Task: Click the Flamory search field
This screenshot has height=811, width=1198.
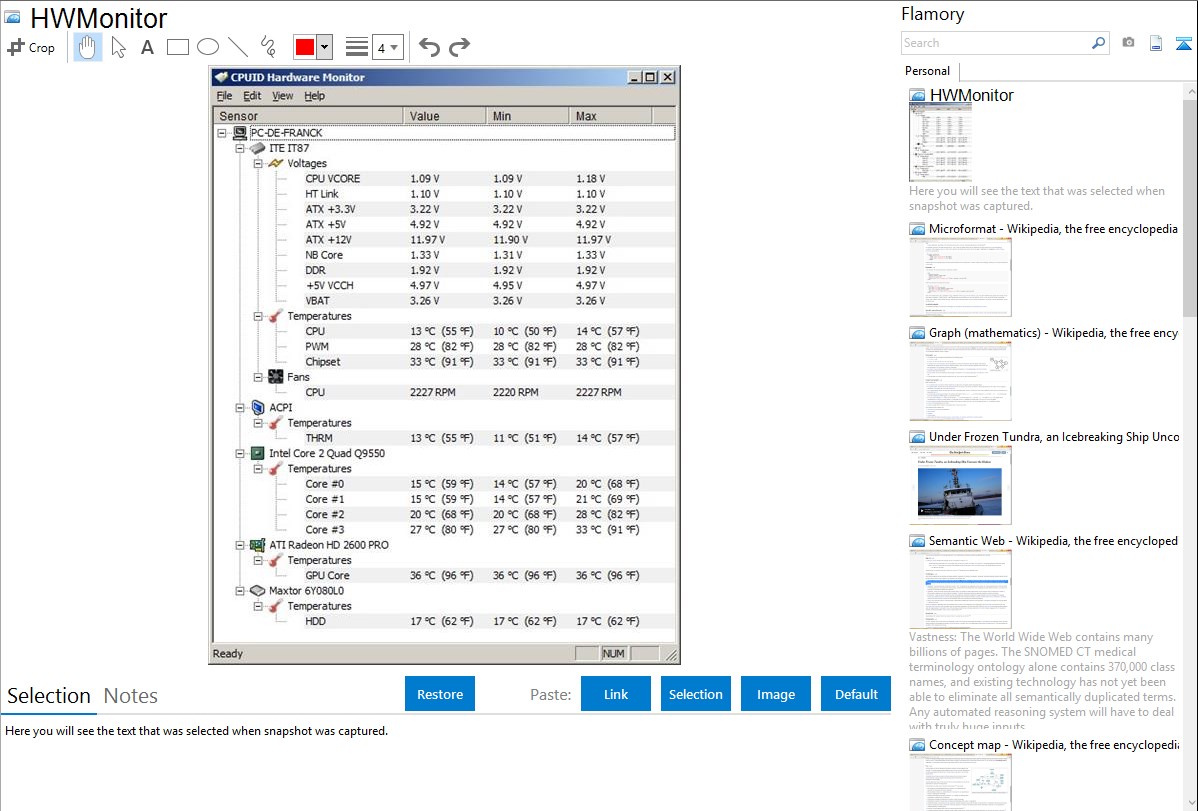Action: 996,43
